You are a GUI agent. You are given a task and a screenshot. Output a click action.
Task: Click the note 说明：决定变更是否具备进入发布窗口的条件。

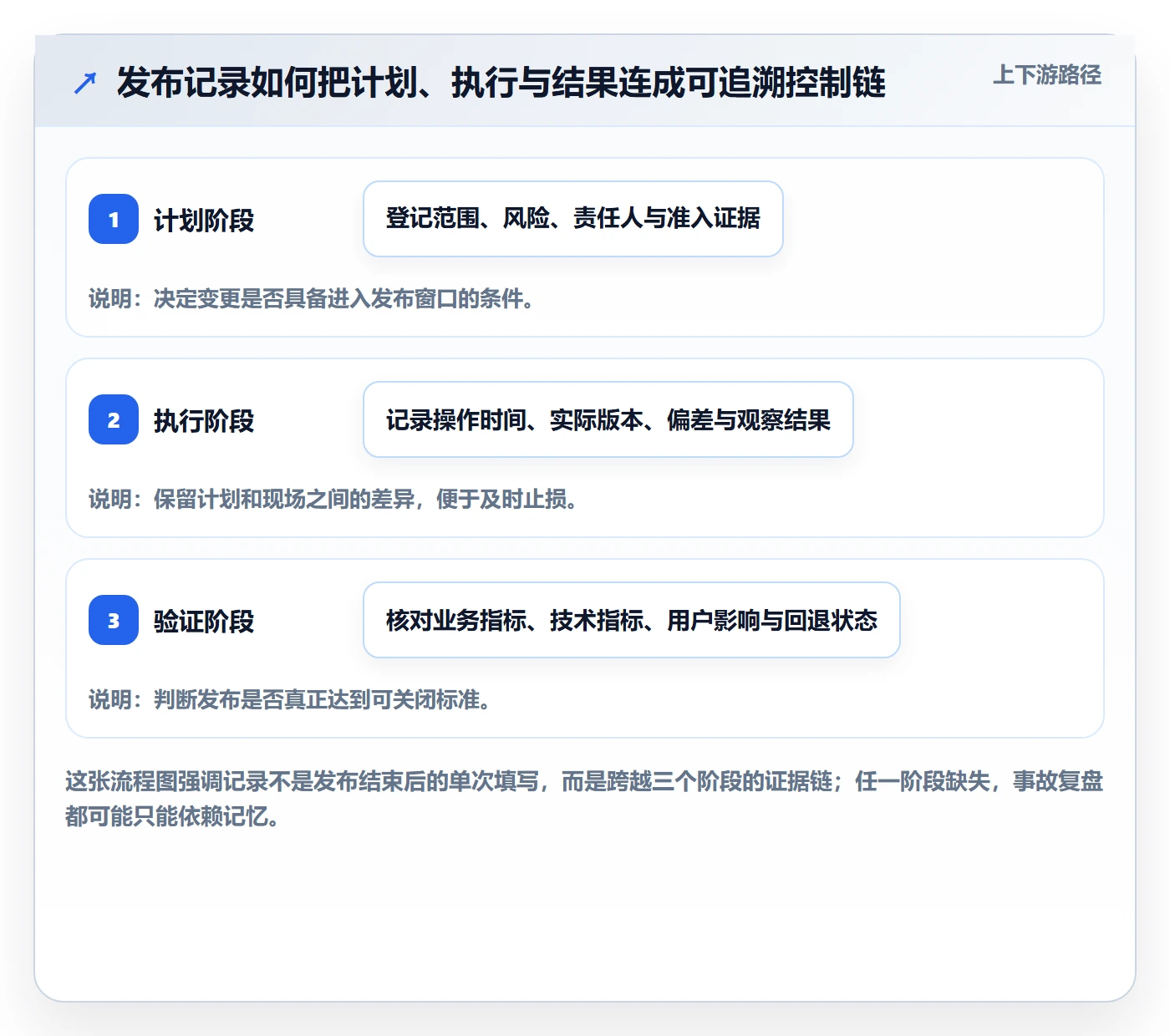[312, 298]
